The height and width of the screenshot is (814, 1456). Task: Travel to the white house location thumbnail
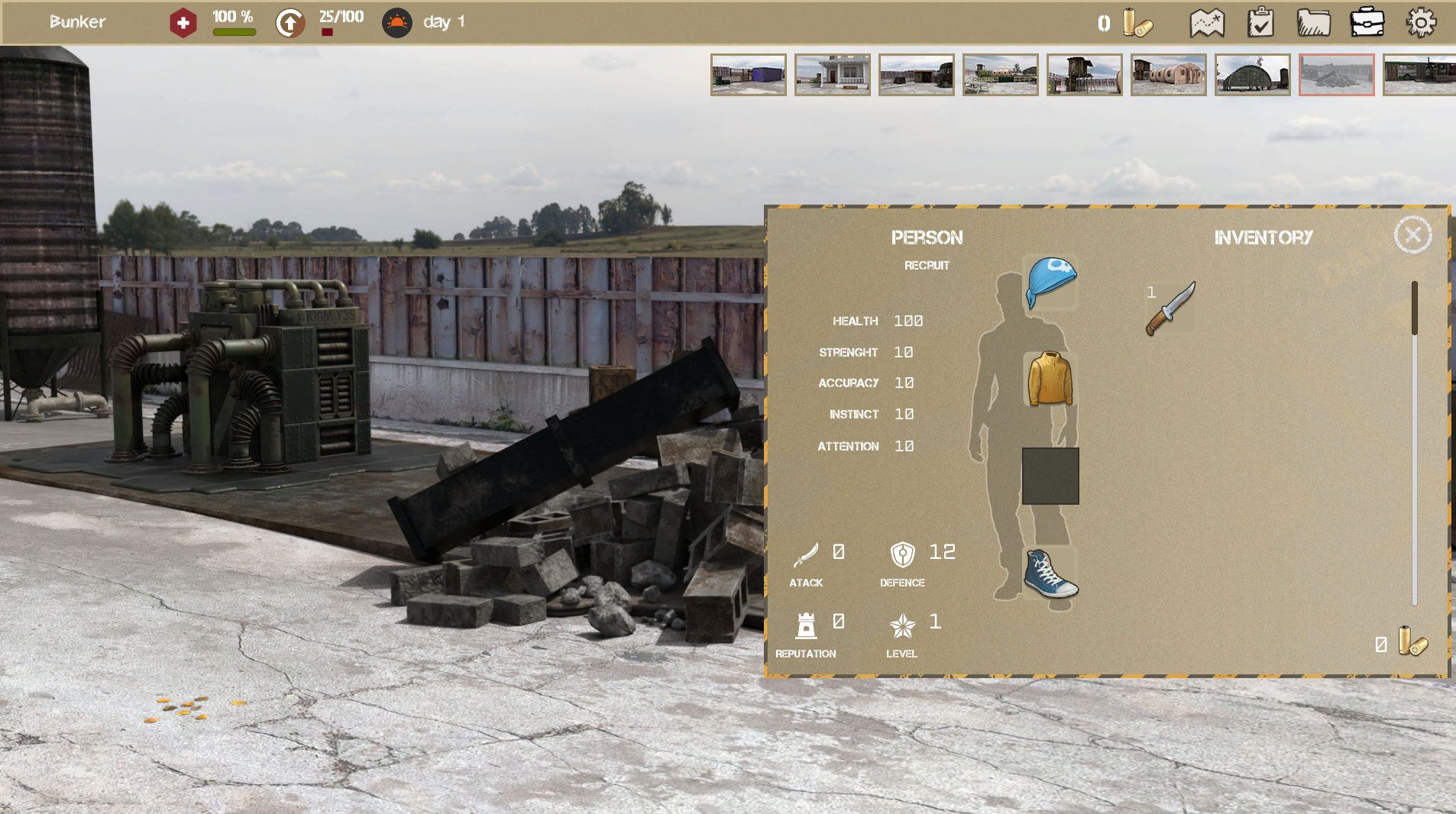(x=833, y=75)
